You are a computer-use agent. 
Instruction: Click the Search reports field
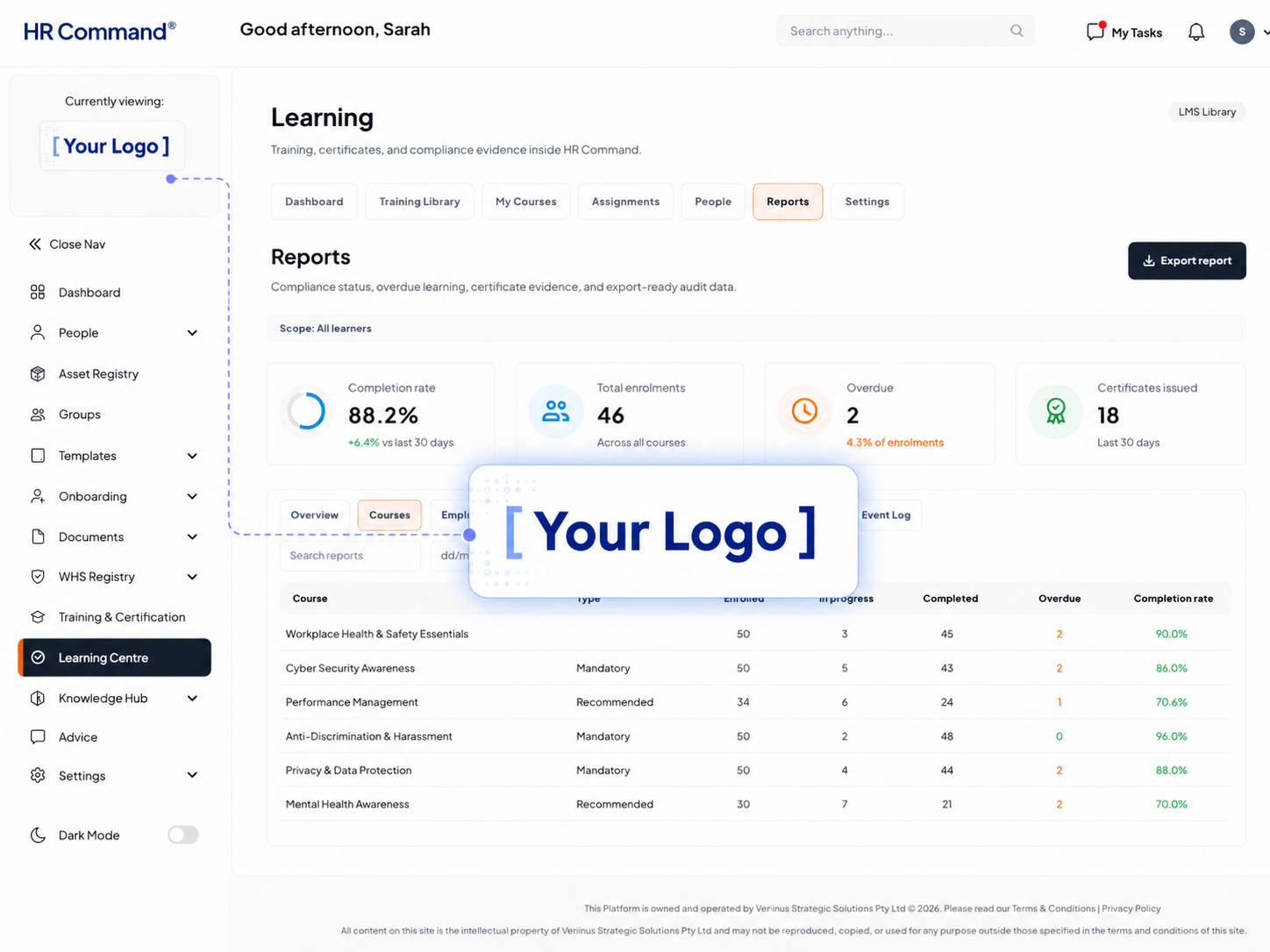click(x=350, y=556)
